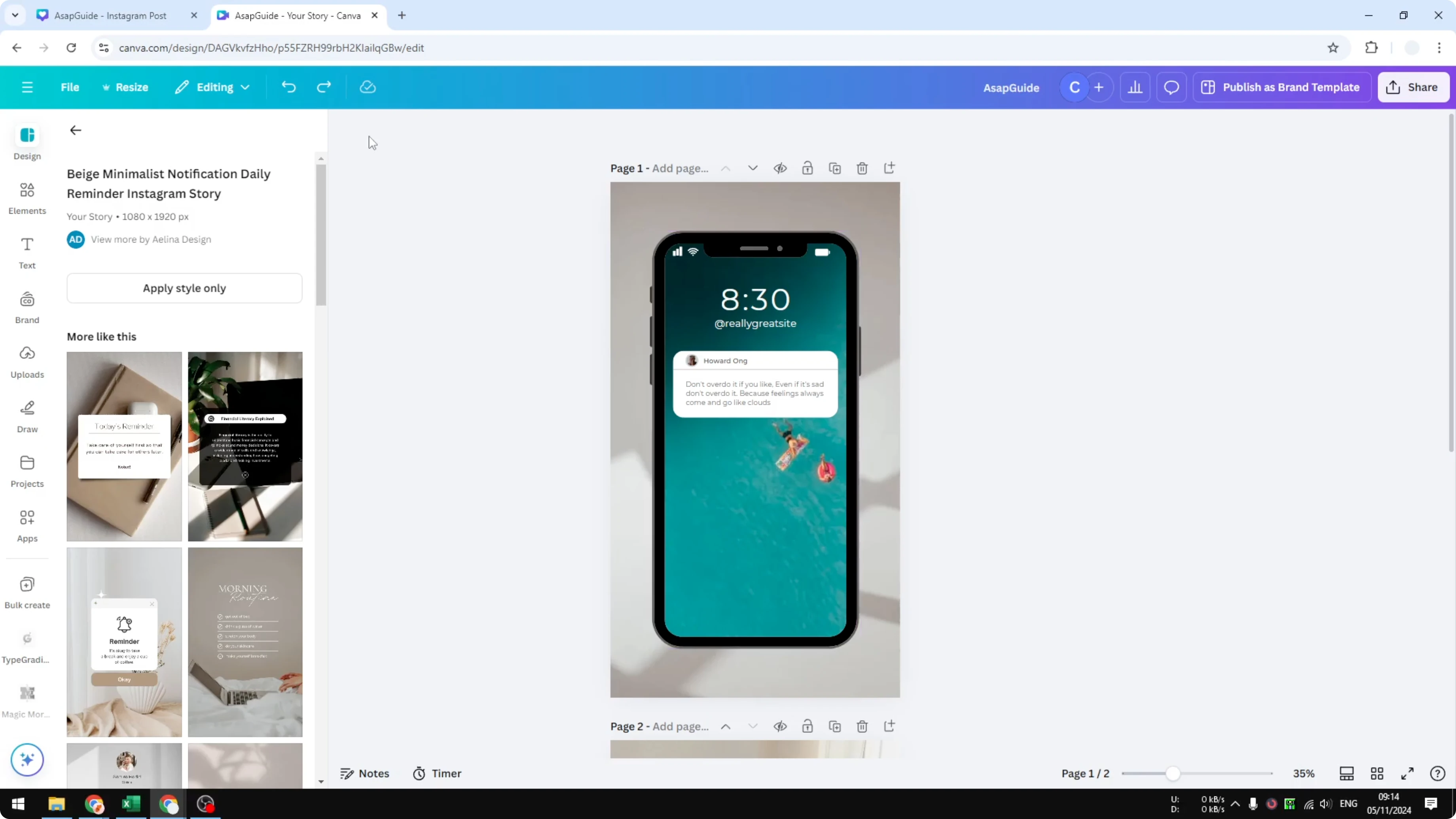1456x819 pixels.
Task: Open the Timer
Action: coord(437,773)
